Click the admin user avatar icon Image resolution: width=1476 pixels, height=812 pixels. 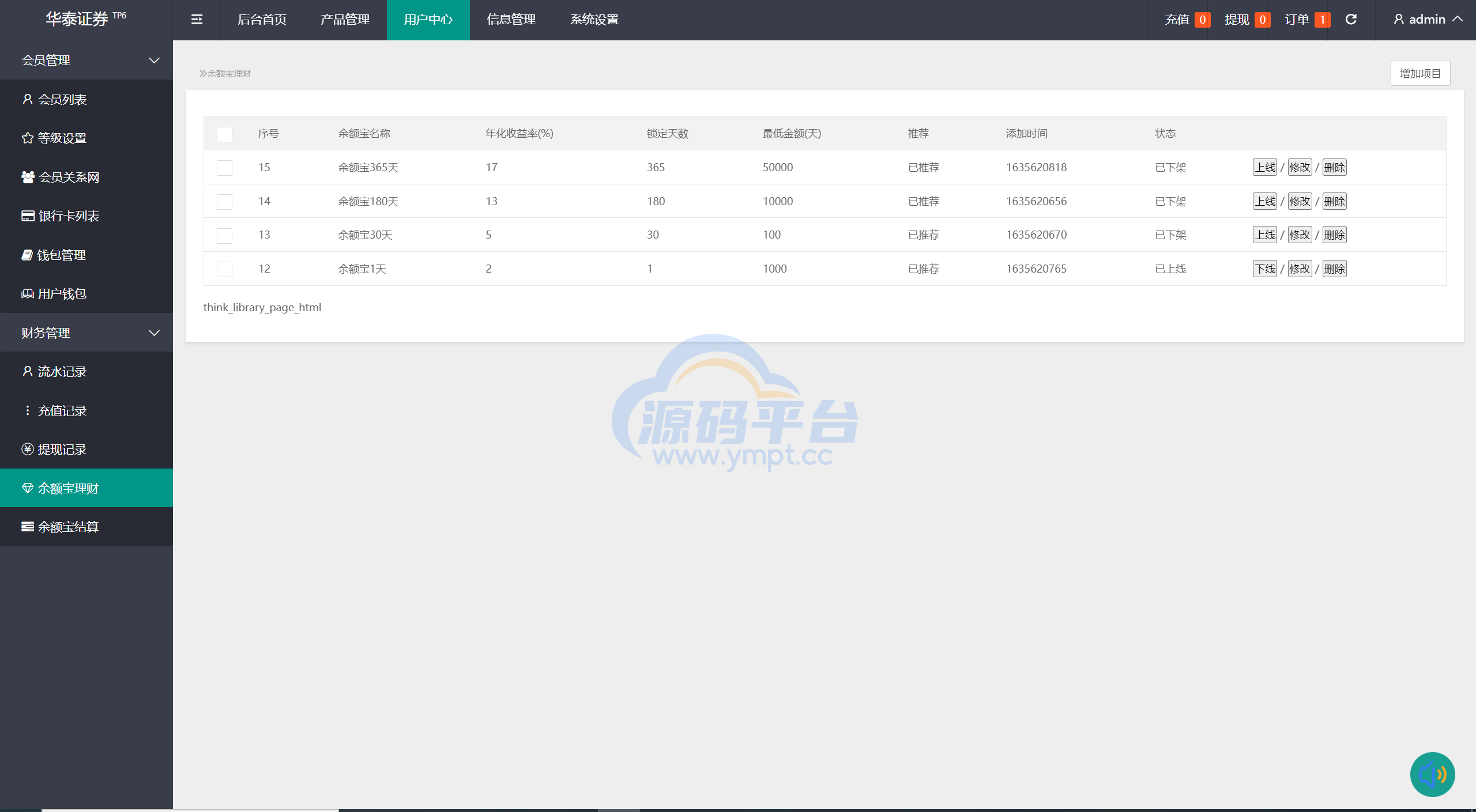[1399, 20]
